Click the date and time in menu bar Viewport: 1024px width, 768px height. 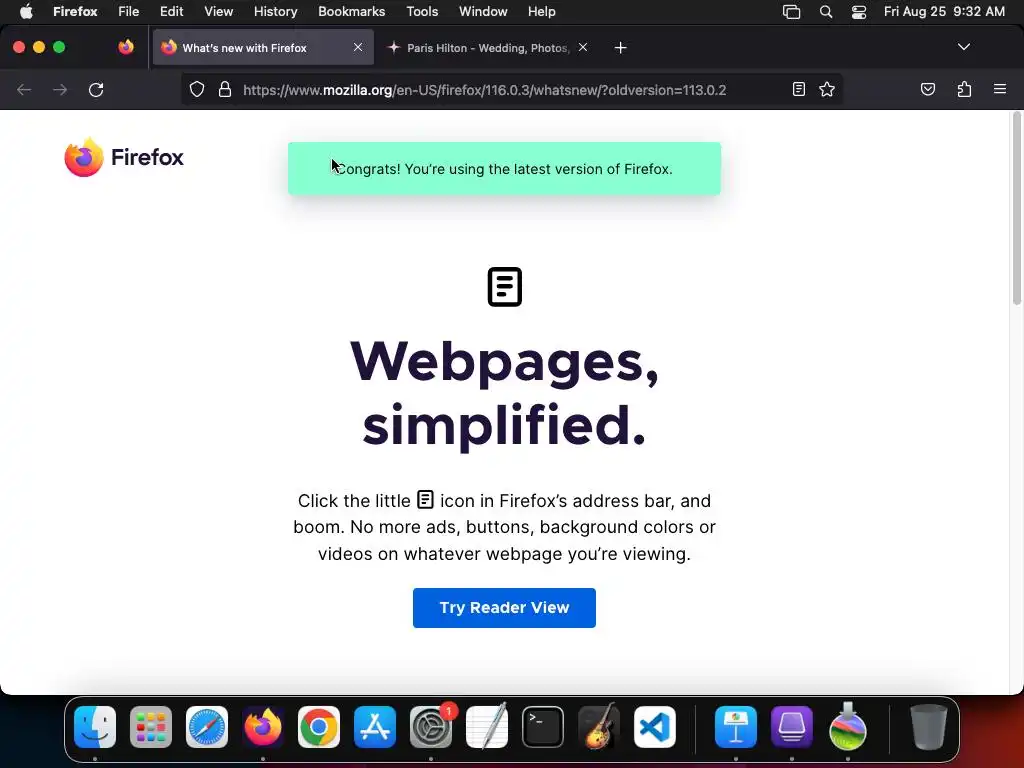click(944, 12)
